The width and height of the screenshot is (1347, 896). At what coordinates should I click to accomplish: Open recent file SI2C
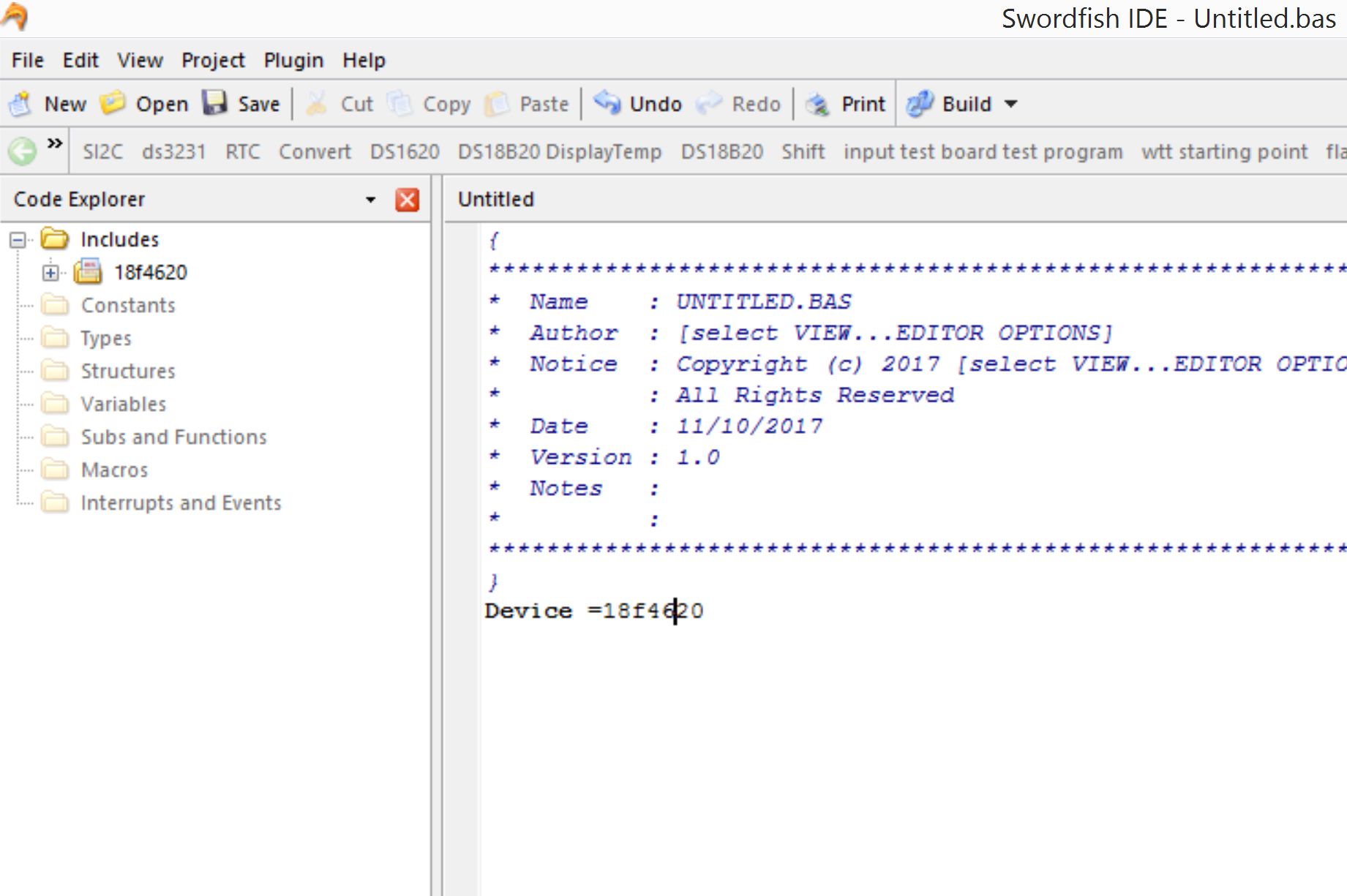tap(102, 151)
